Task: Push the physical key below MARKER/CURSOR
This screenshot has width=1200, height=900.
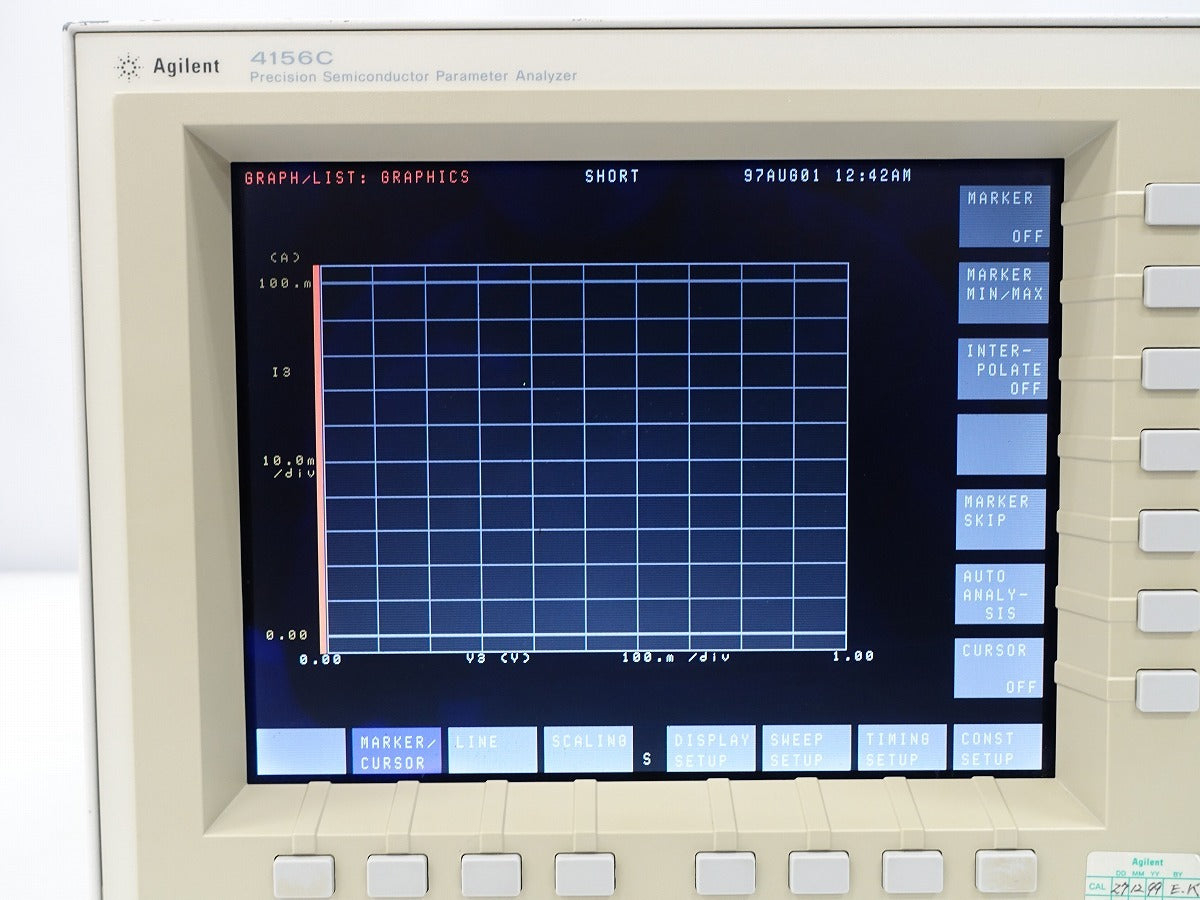Action: [x=397, y=875]
